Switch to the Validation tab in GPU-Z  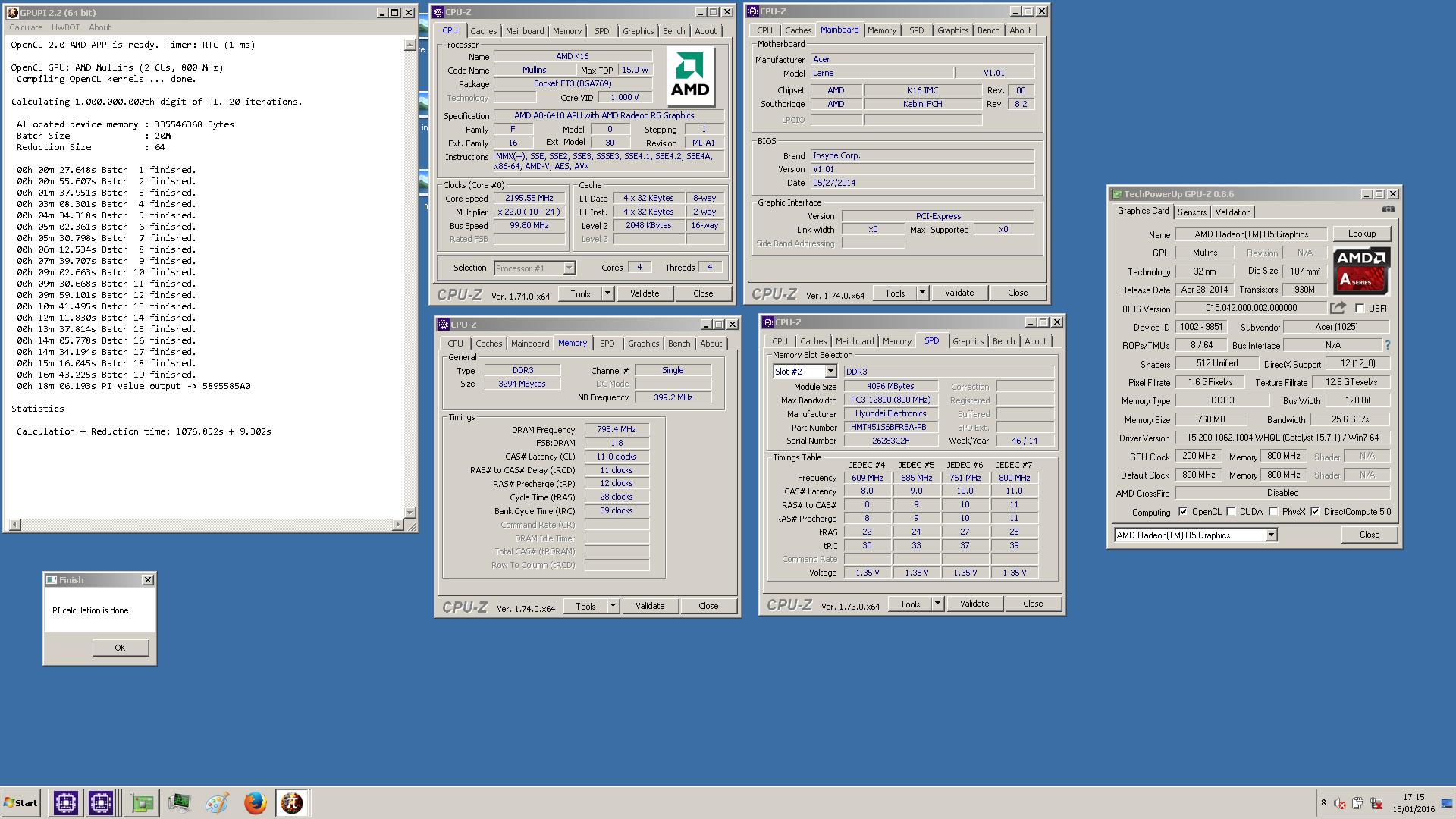coord(1233,212)
